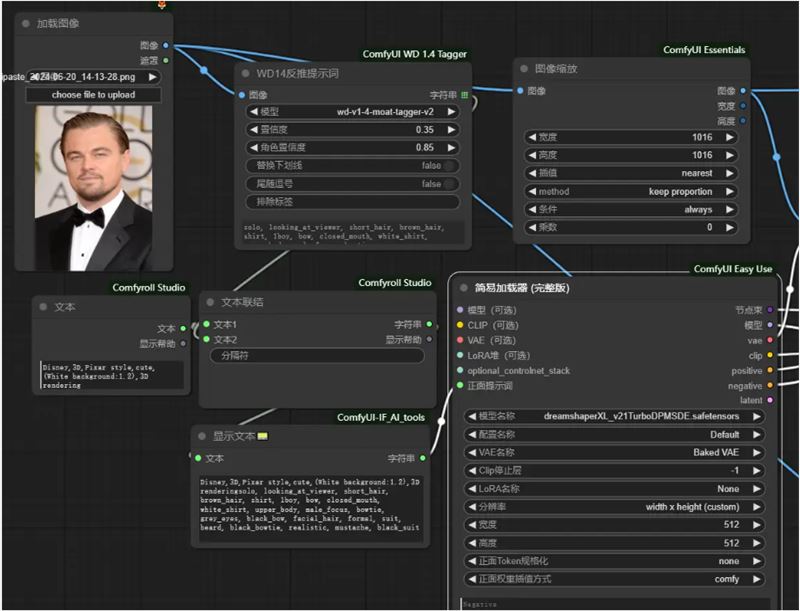Click WD14 tag output text area
Viewport: 800px width, 611px height.
353,233
